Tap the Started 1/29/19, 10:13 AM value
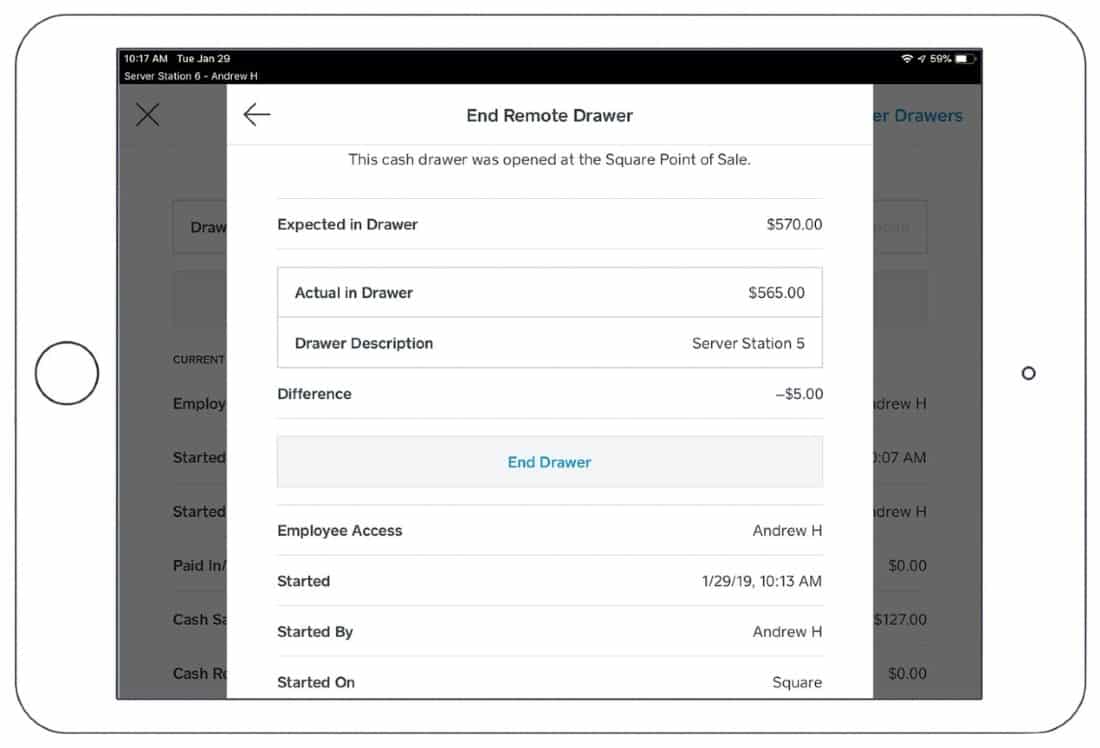Image resolution: width=1100 pixels, height=748 pixels. (761, 581)
